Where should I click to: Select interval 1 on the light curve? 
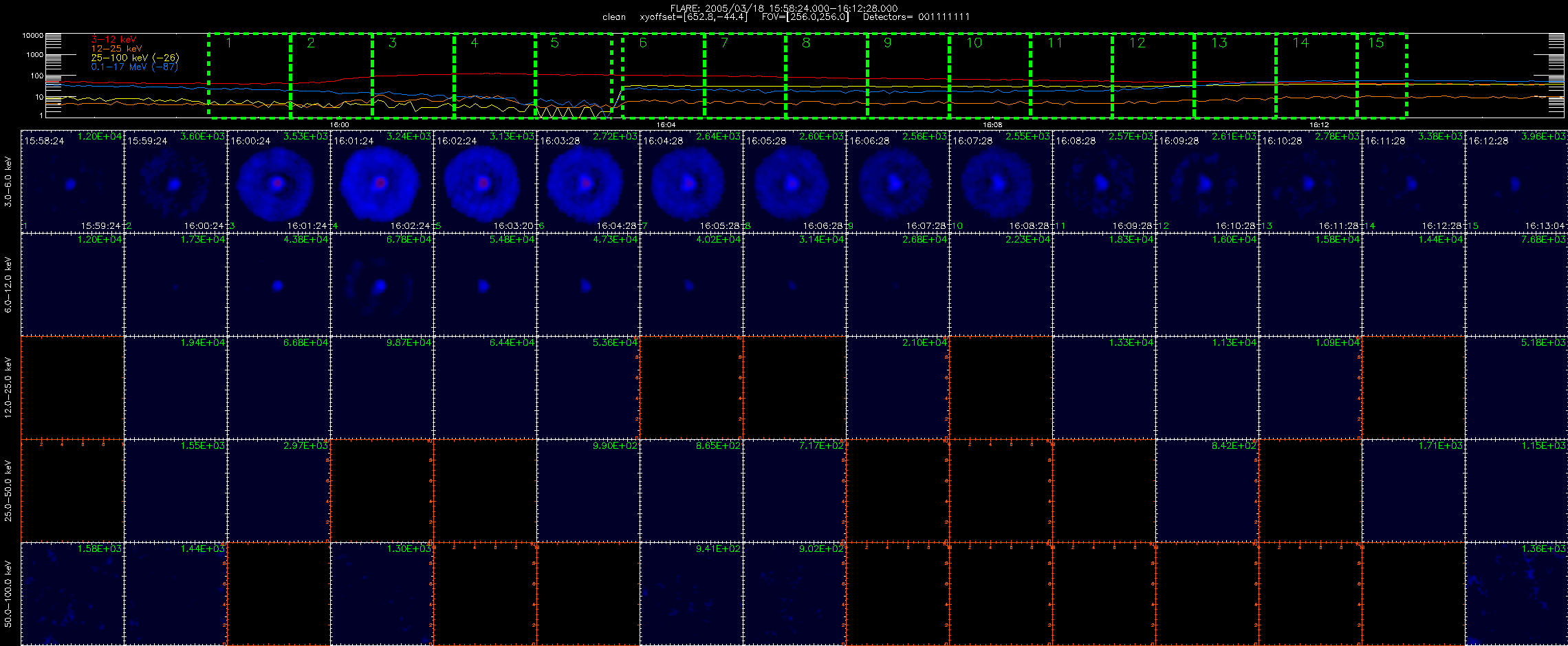coord(250,76)
